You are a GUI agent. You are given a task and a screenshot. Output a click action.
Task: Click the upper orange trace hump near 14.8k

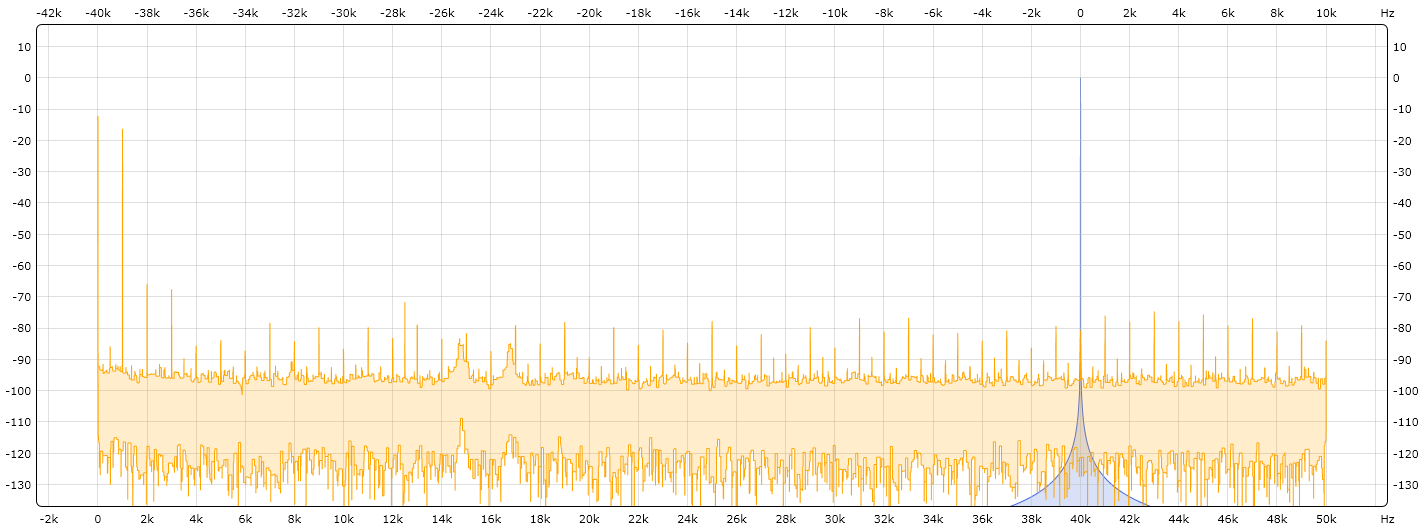(461, 346)
